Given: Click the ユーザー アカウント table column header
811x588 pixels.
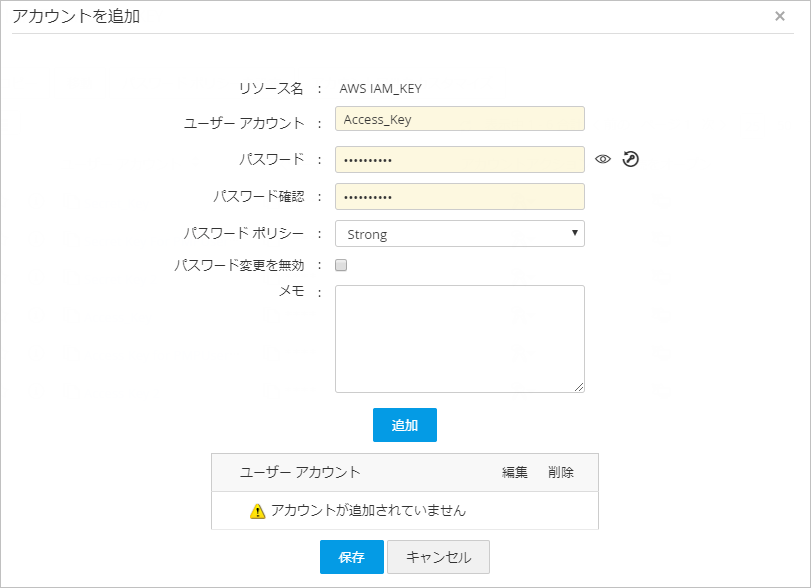Looking at the screenshot, I should [300, 472].
